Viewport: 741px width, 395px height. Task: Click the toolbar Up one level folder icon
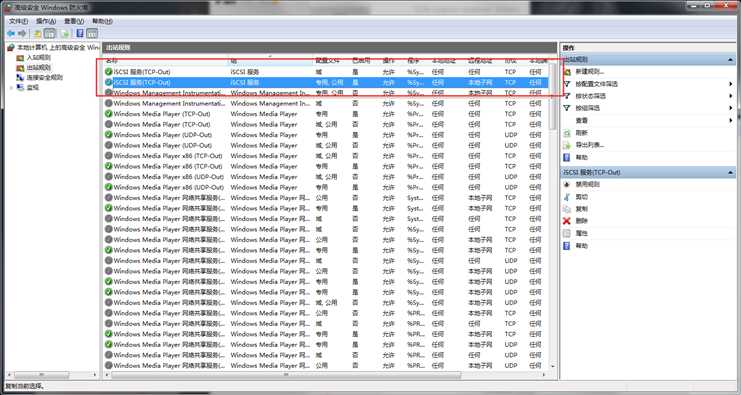(x=38, y=34)
